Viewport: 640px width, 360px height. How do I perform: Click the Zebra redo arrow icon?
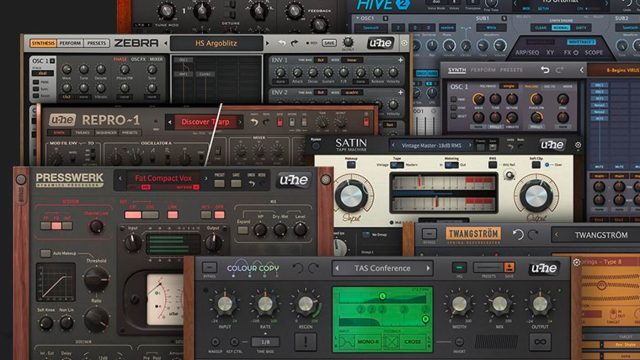295,43
